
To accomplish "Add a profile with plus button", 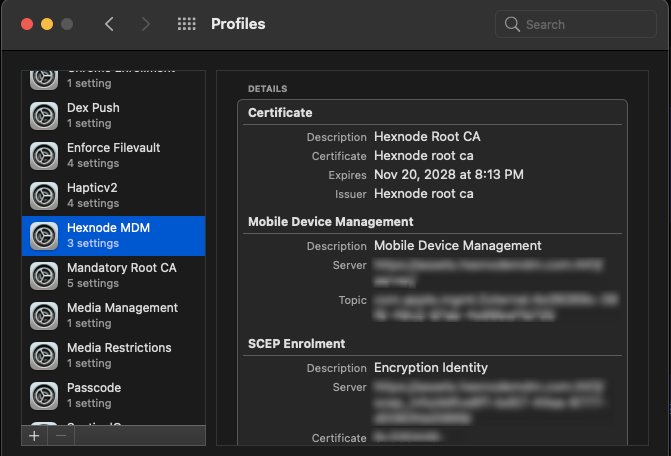I will click(34, 436).
